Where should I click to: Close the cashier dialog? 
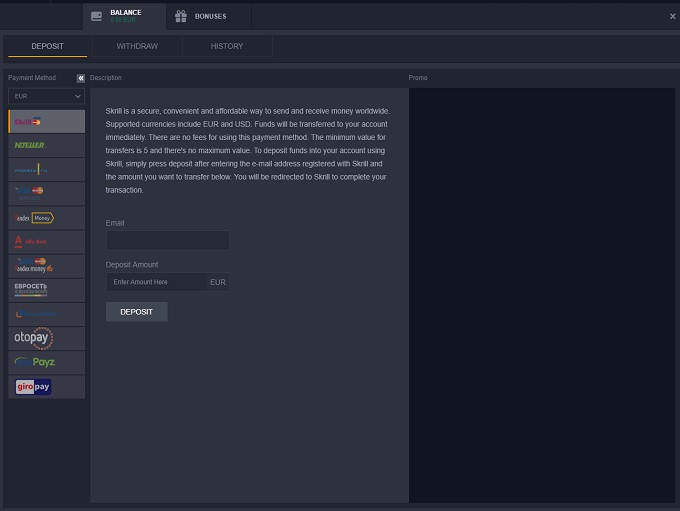[x=673, y=16]
